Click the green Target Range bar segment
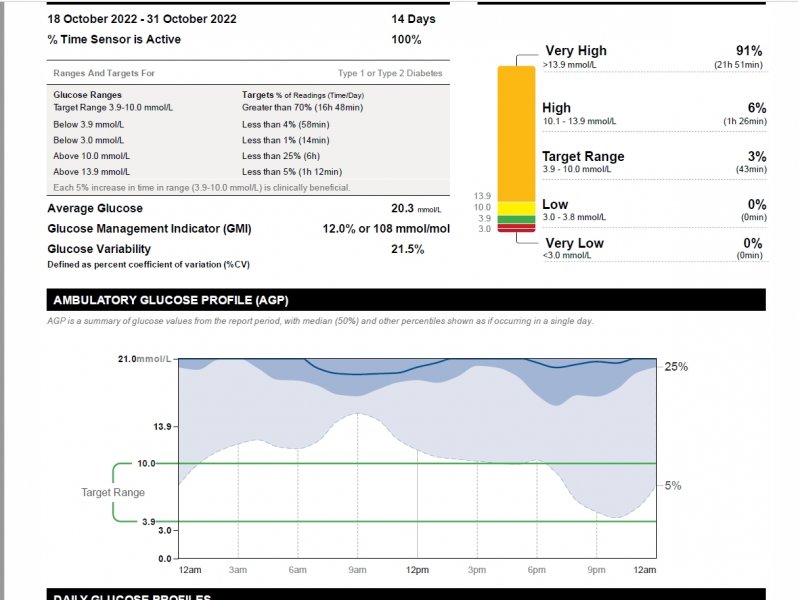The image size is (798, 600). (x=517, y=218)
